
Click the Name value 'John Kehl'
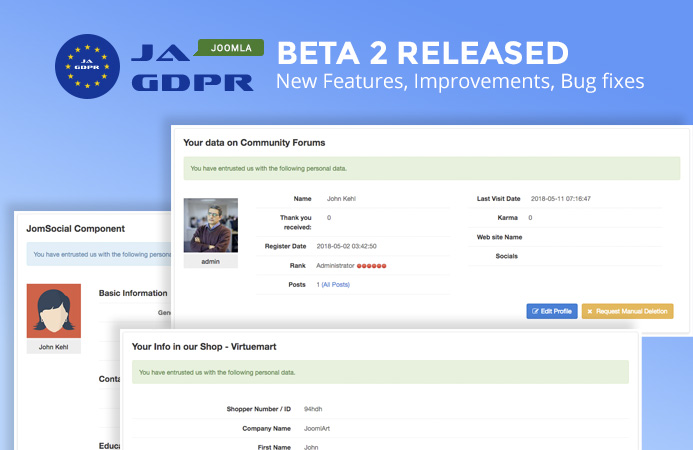[x=341, y=198]
